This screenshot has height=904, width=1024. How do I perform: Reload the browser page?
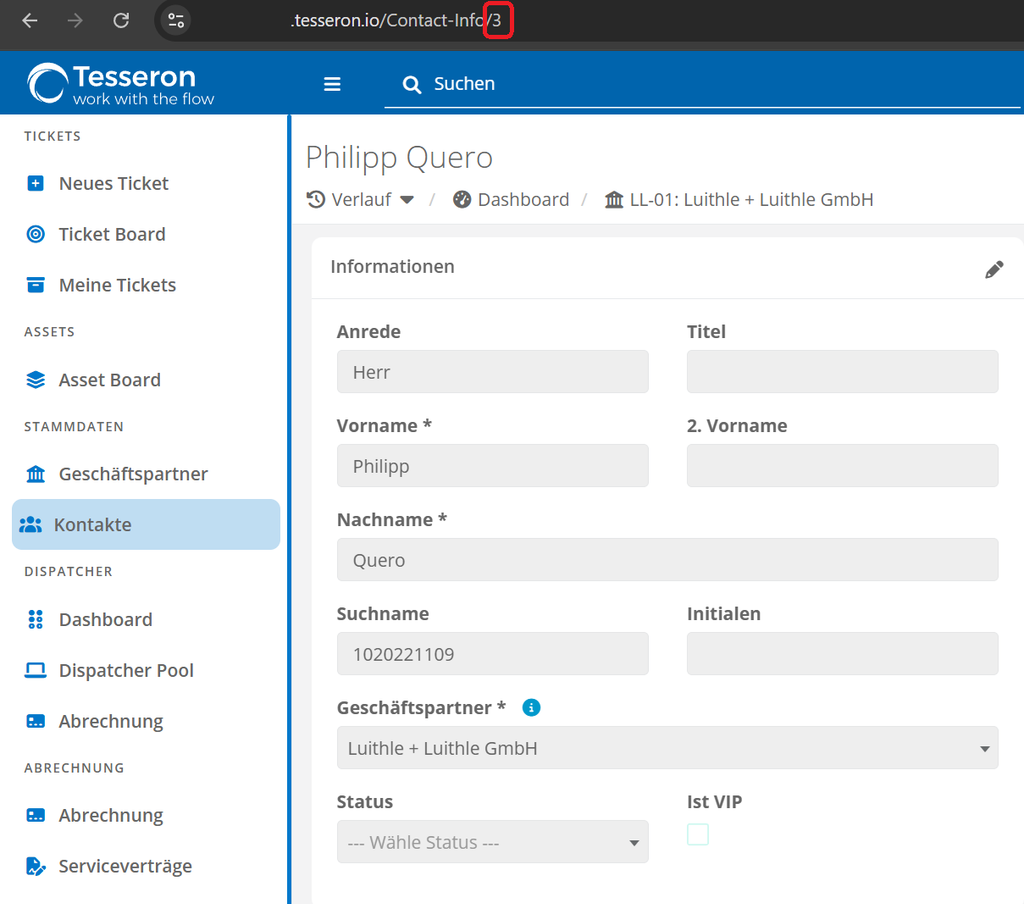point(121,20)
